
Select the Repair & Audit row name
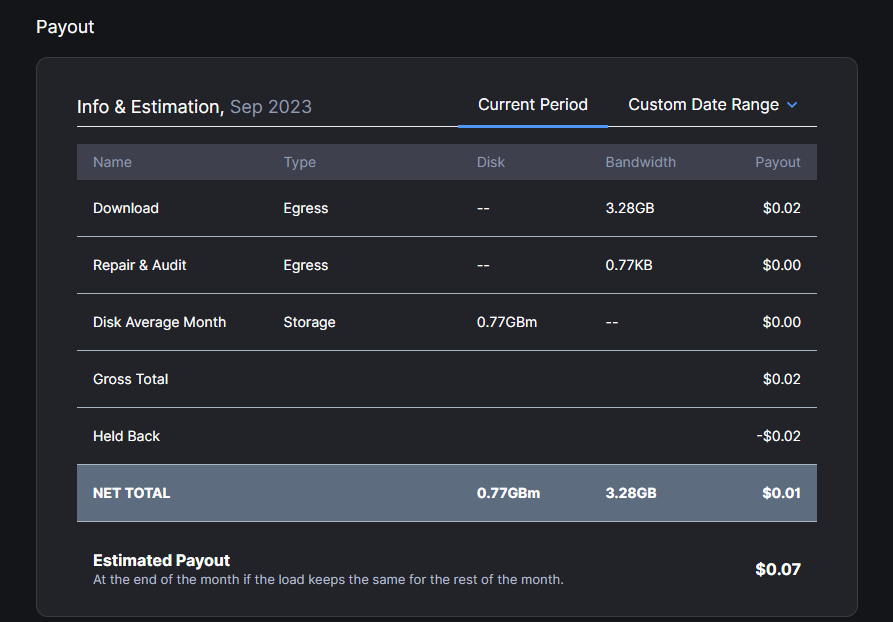click(140, 265)
